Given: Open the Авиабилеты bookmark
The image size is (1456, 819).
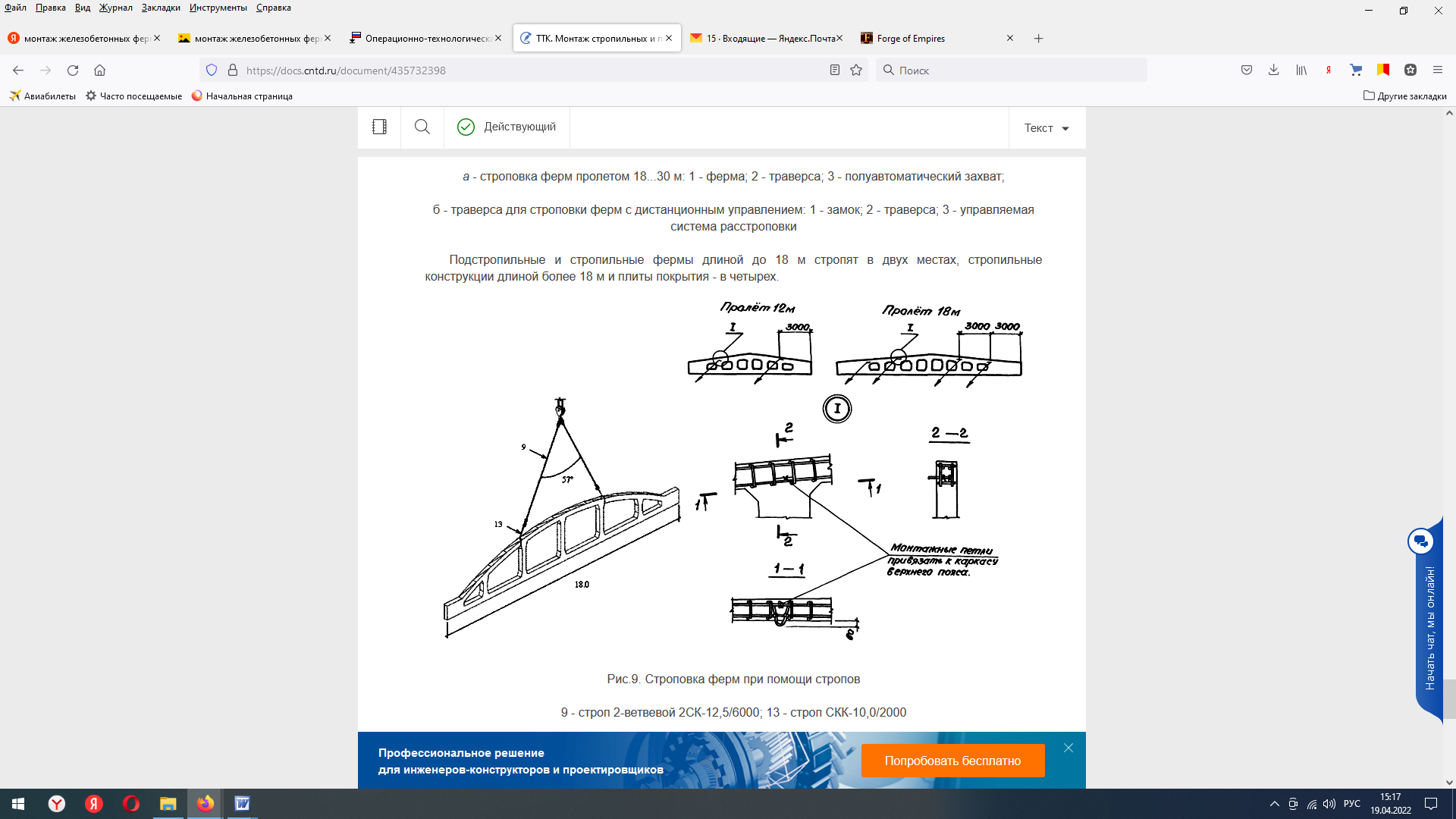Looking at the screenshot, I should click(x=42, y=96).
